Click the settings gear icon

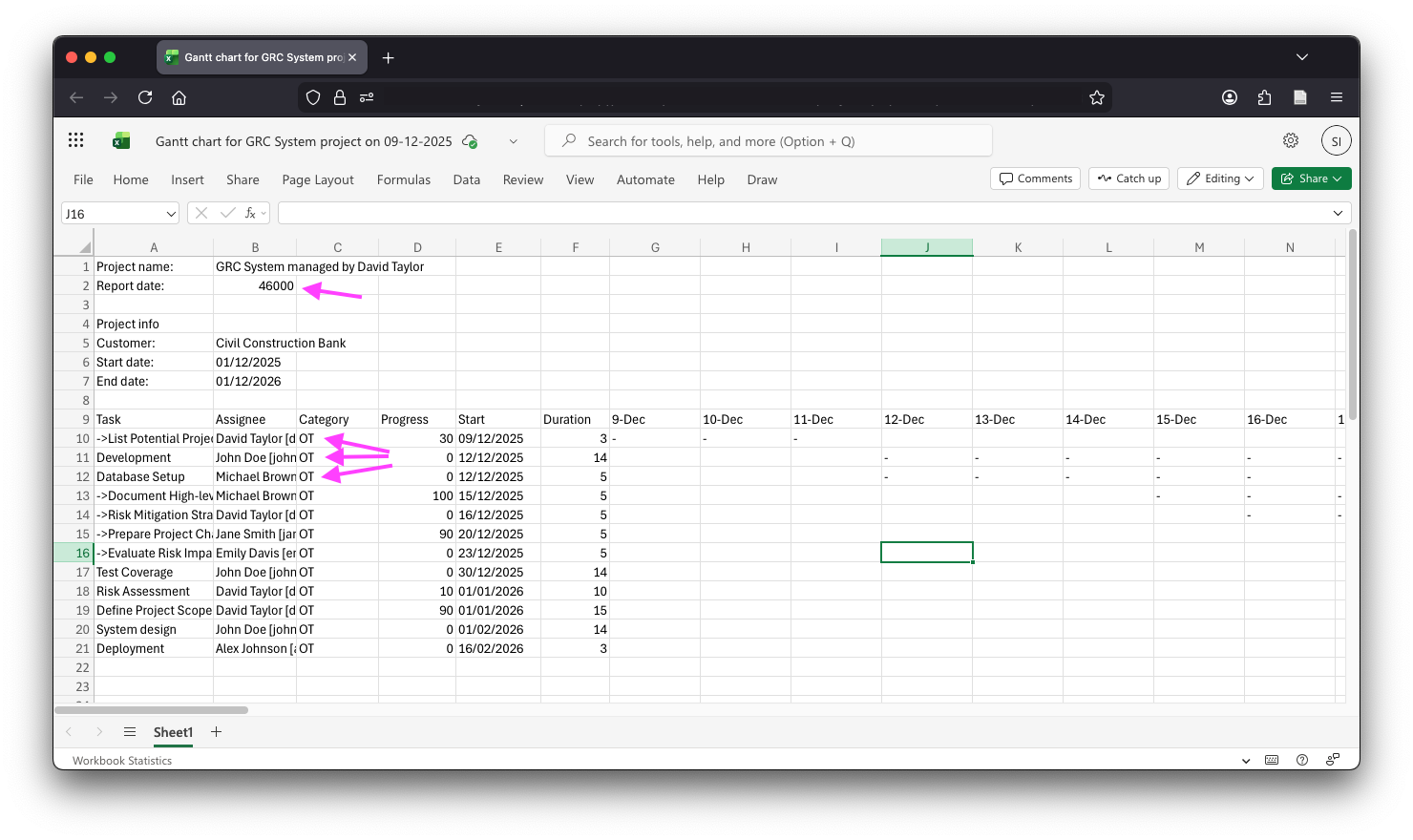pyautogui.click(x=1290, y=140)
